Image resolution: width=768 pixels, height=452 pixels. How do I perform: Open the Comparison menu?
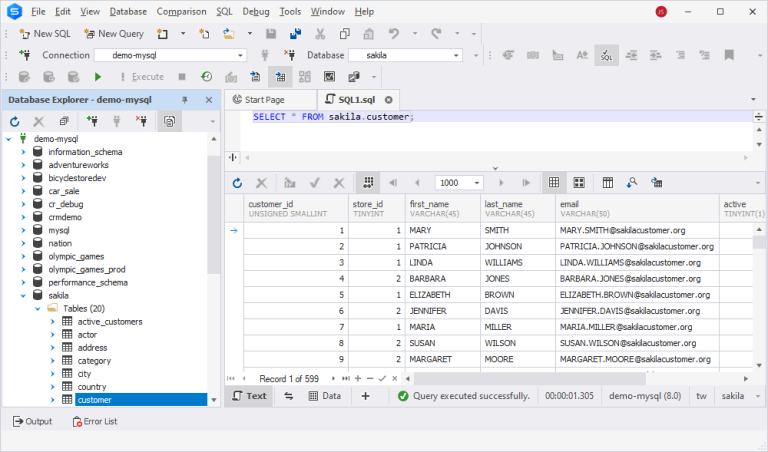pyautogui.click(x=181, y=11)
